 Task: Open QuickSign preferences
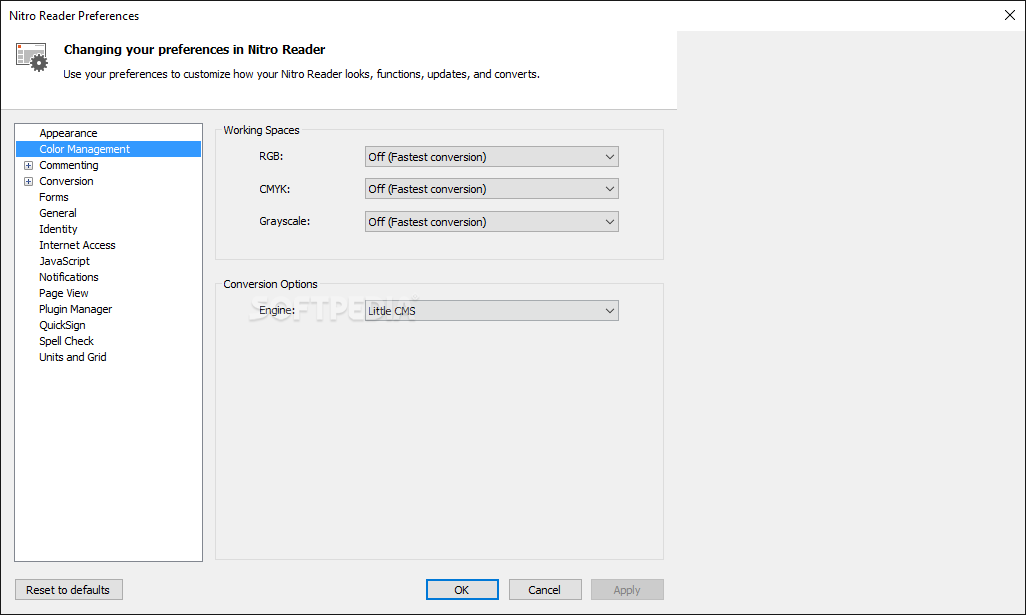62,325
